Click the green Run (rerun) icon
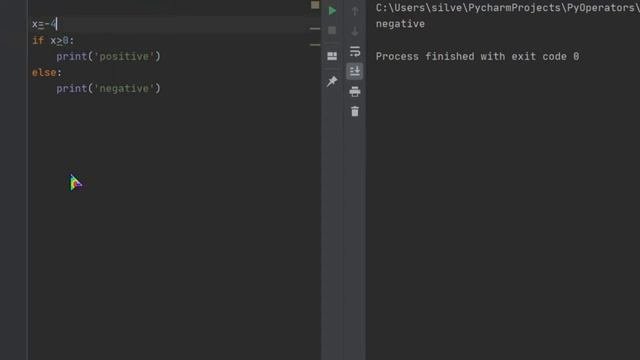 332,11
